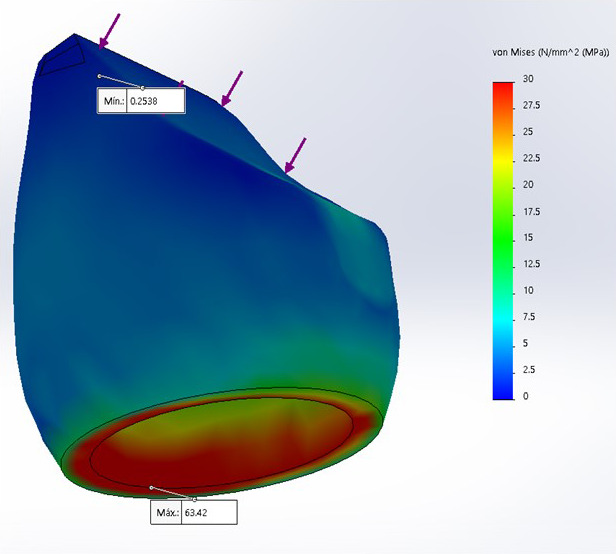616x554 pixels.
Task: Click the legend value 10
Action: pos(528,290)
